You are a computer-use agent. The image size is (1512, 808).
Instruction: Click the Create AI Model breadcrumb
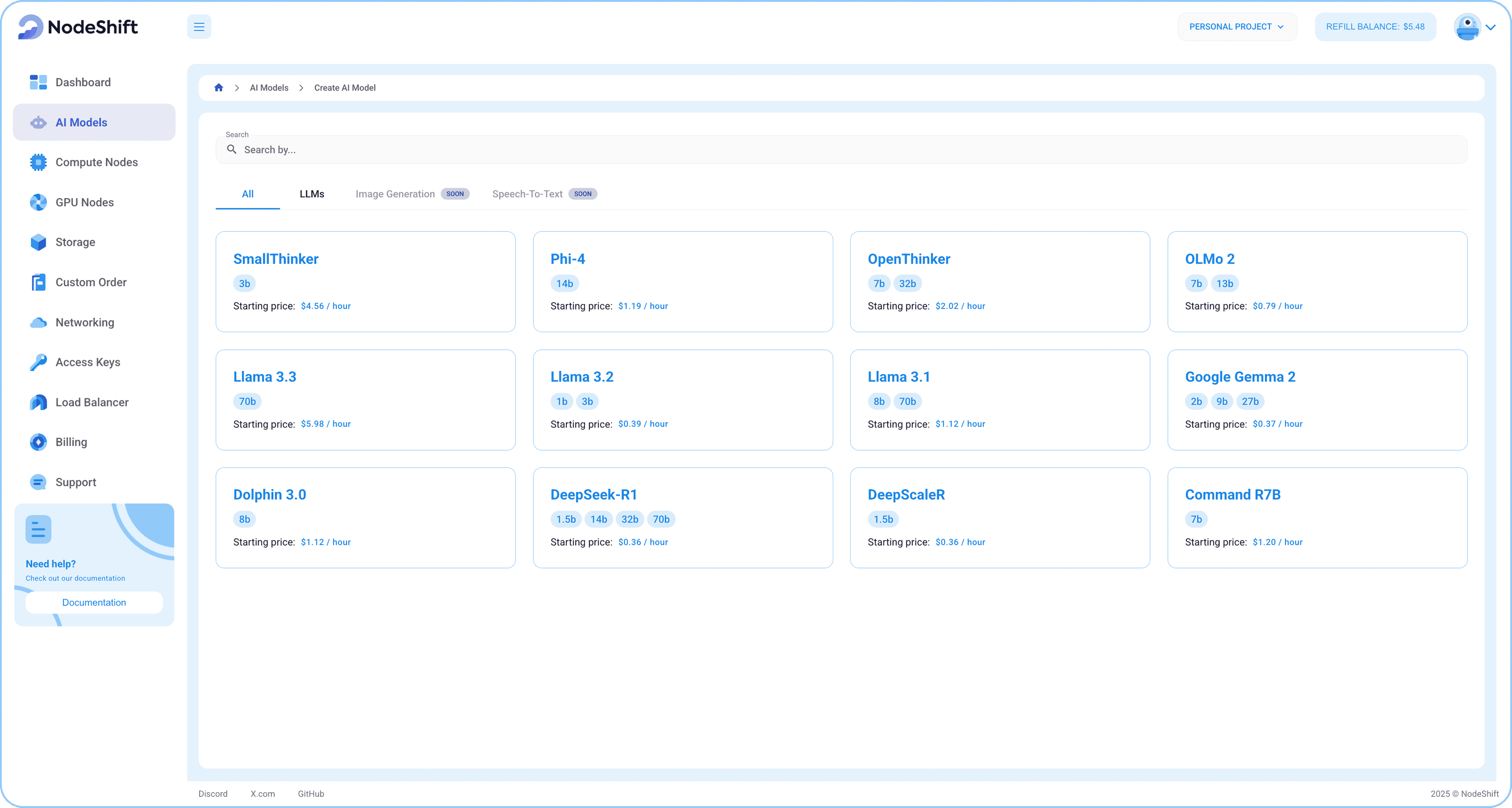pos(345,87)
